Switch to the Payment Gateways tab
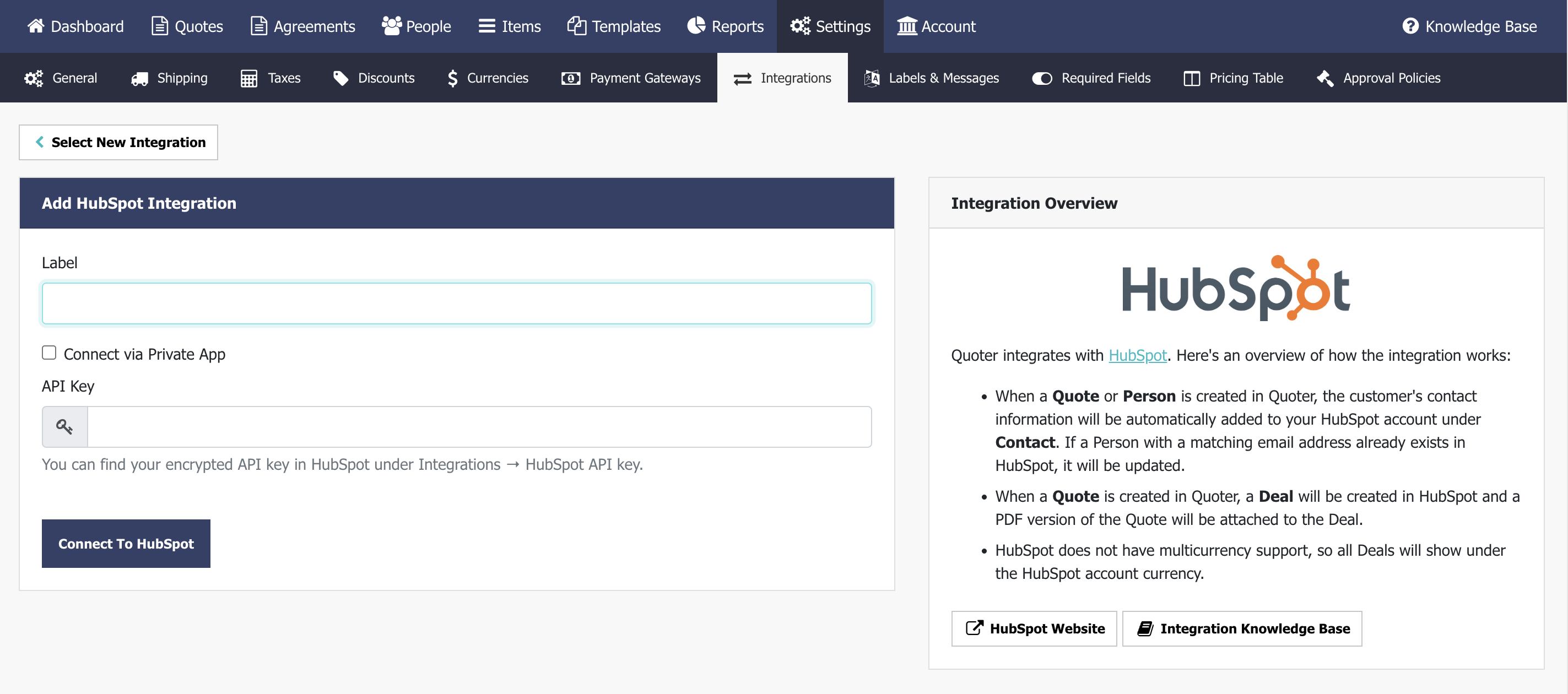Screen dimensions: 1568x694 point(631,78)
